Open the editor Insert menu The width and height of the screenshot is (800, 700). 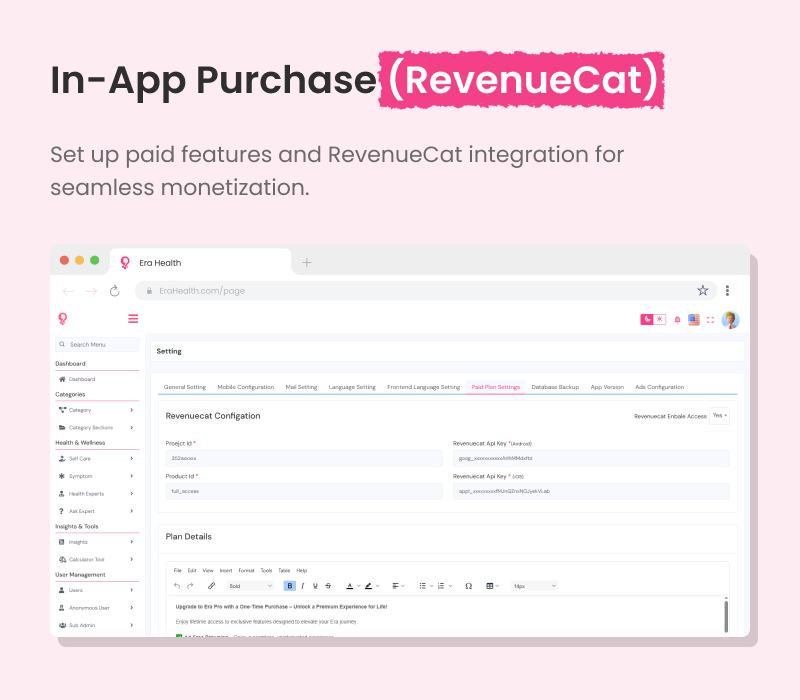pyautogui.click(x=226, y=570)
